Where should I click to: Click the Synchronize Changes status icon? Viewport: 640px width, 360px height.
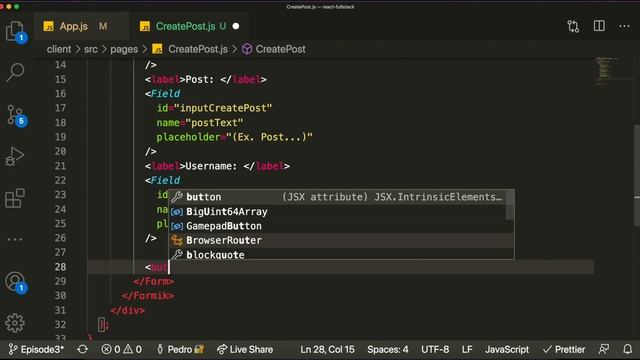[82, 349]
